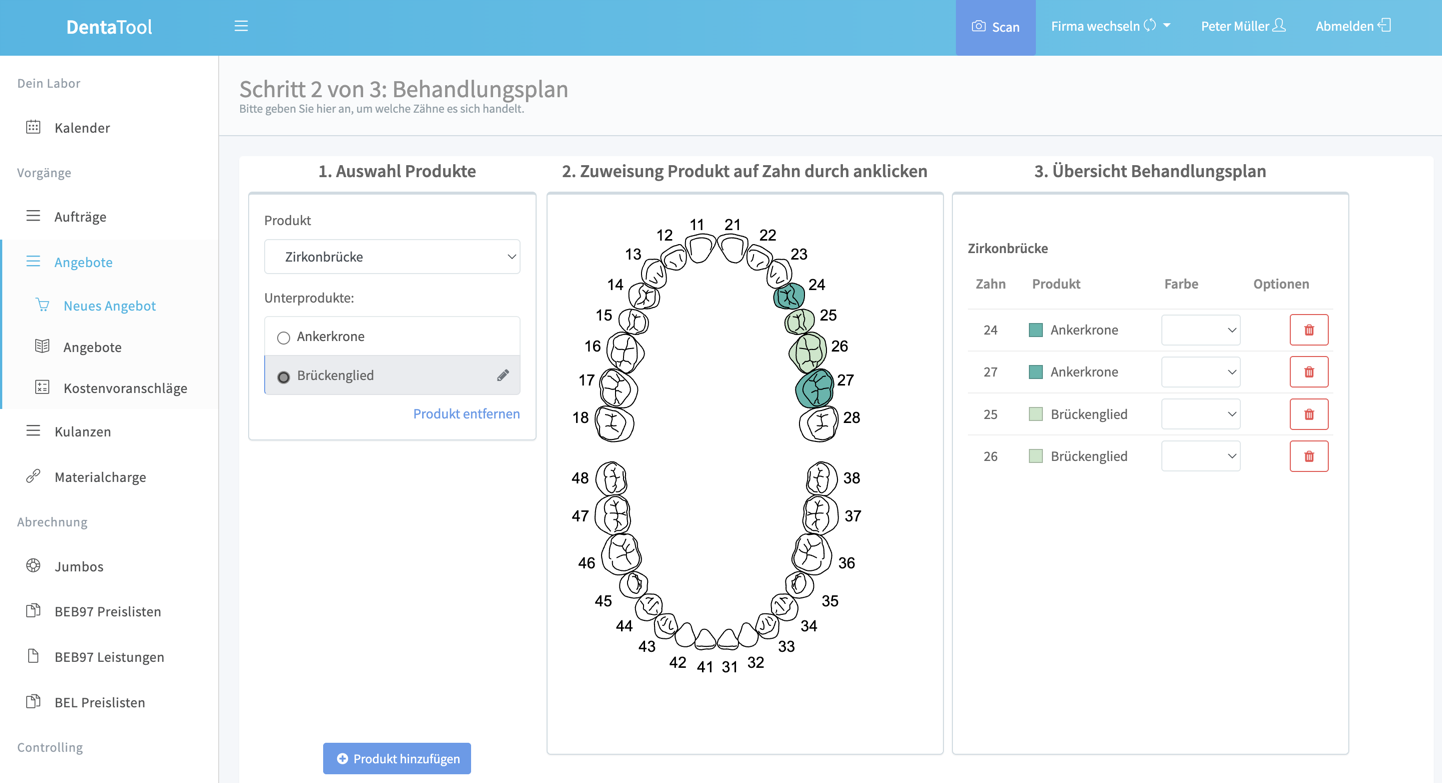Click the Produkt entfernen link
1442x783 pixels.
466,413
